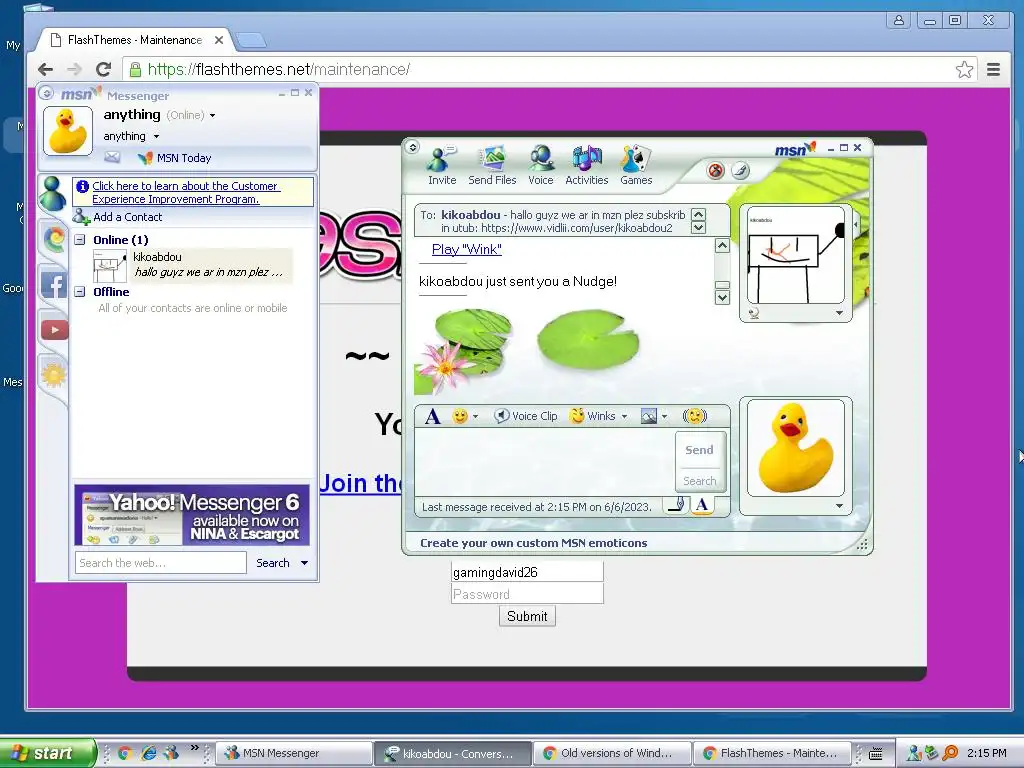The image size is (1024, 768).
Task: Click the paintbrush color scheme icon
Action: (740, 171)
